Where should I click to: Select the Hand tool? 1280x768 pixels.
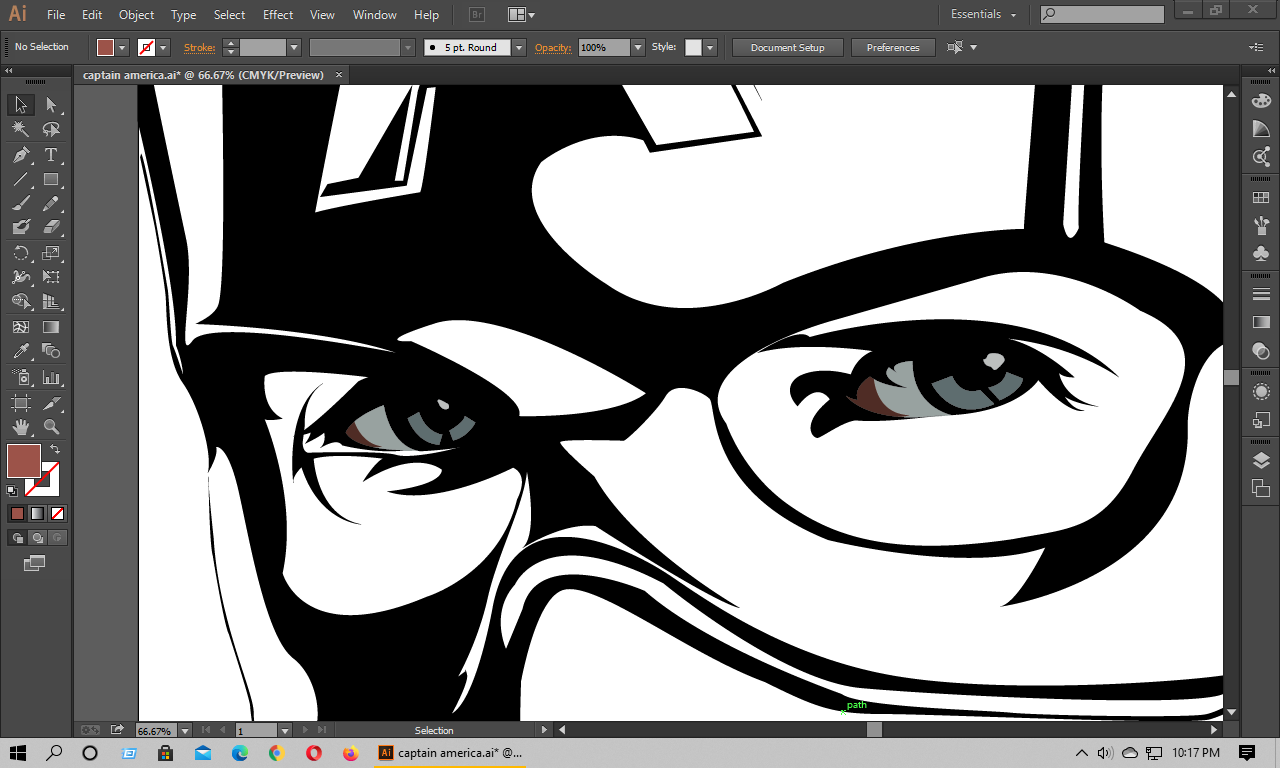[21, 427]
